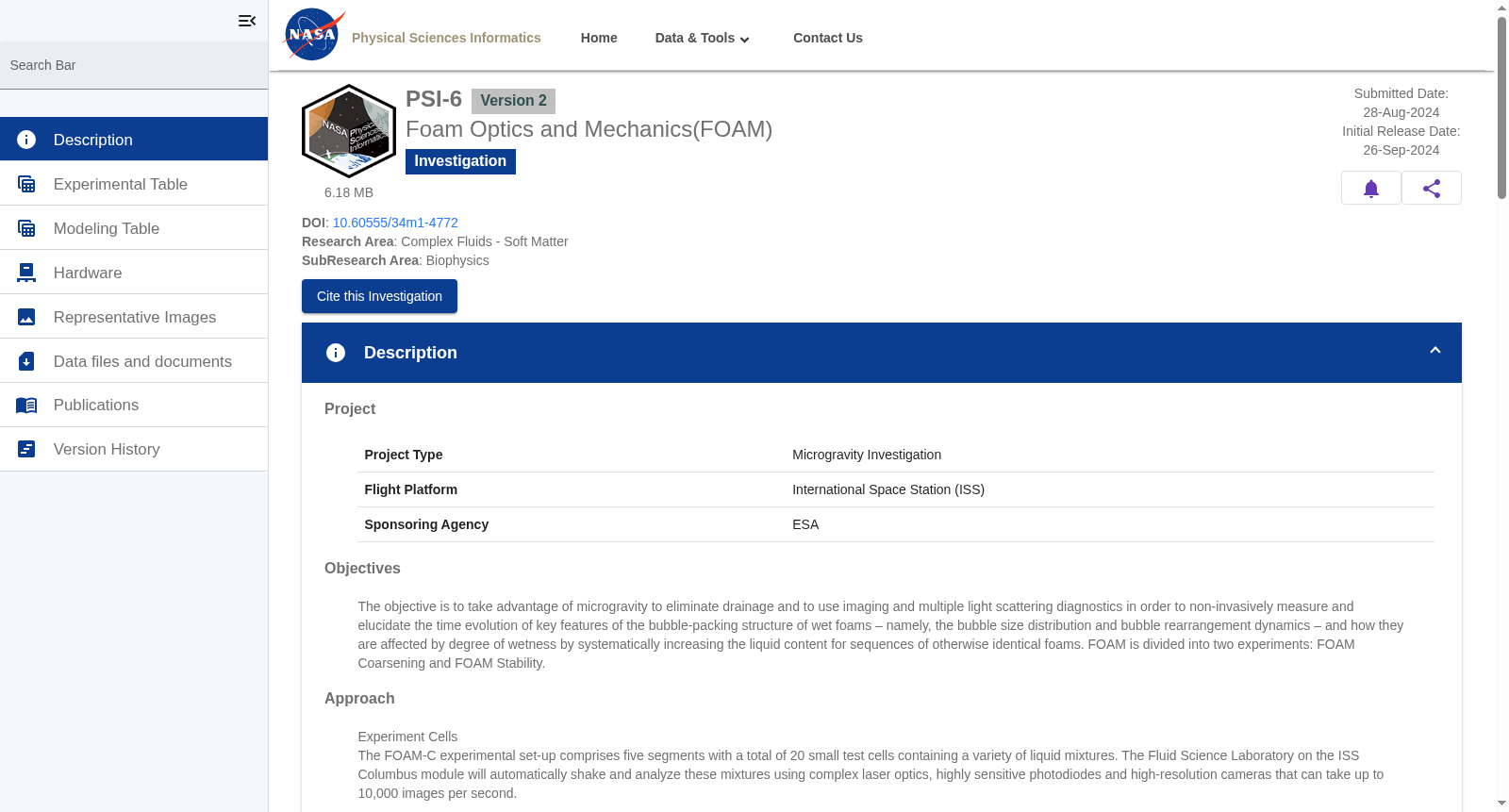1509x812 pixels.
Task: Select Description in the sidebar
Action: click(x=134, y=140)
